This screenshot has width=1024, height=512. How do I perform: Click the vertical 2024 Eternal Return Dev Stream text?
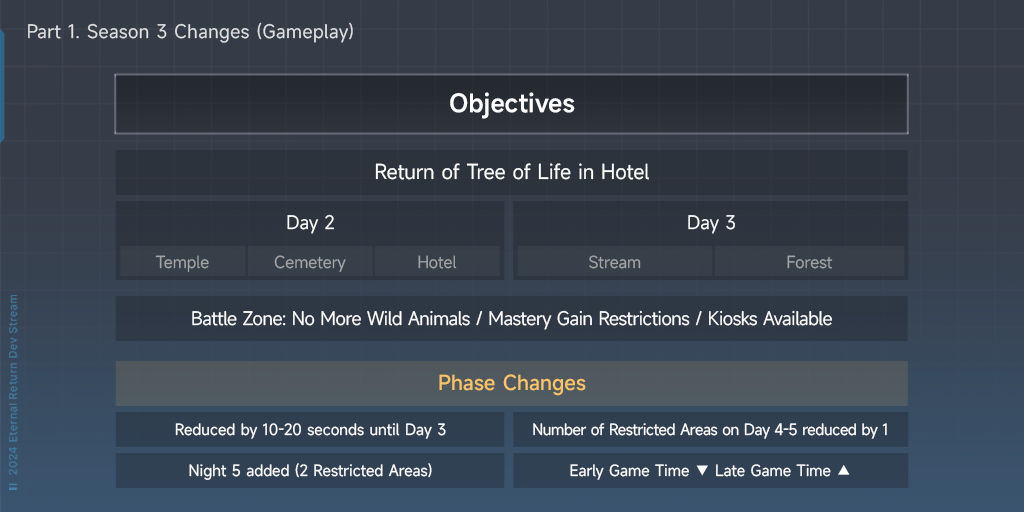click(13, 384)
